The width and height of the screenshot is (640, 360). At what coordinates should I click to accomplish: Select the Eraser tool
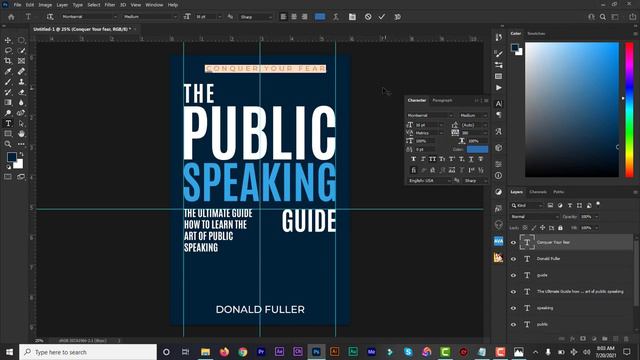tap(21, 92)
